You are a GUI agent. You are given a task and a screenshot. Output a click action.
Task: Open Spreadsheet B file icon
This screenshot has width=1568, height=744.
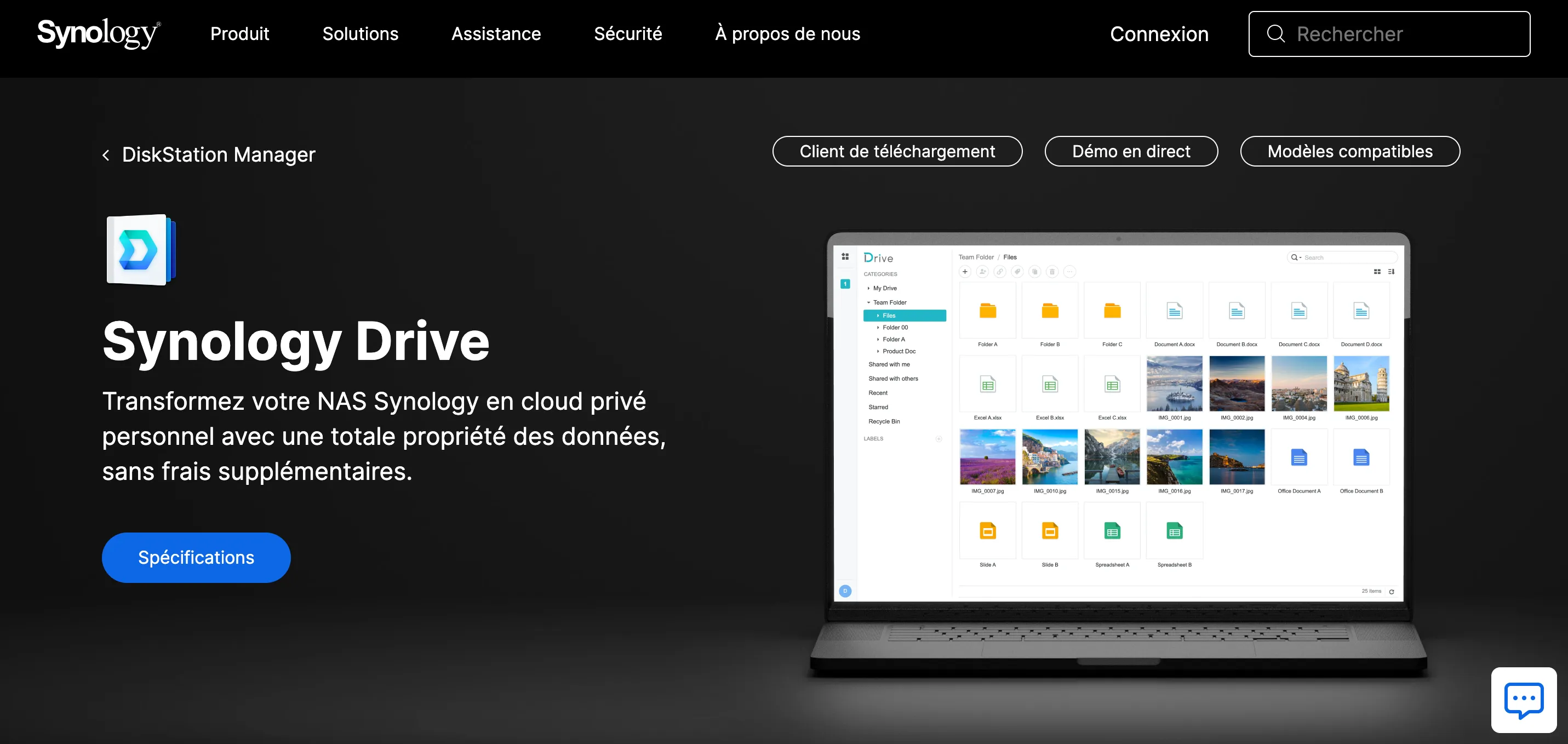click(1174, 531)
